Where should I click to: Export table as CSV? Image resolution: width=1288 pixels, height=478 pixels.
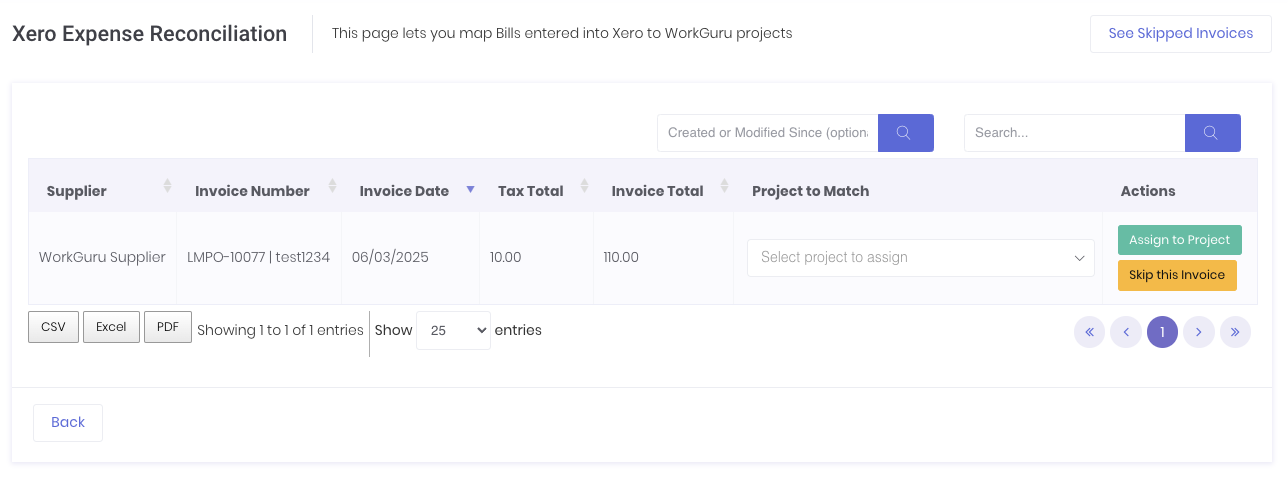(53, 327)
